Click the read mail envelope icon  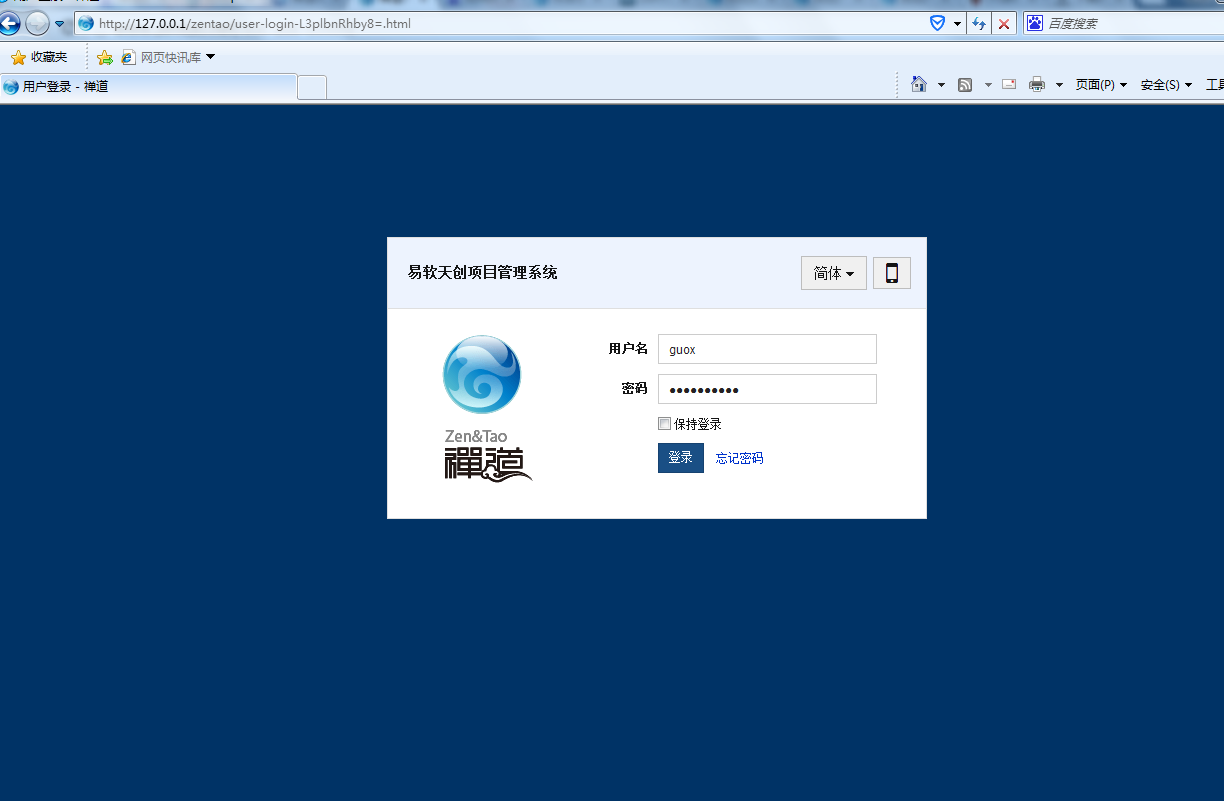(1009, 84)
